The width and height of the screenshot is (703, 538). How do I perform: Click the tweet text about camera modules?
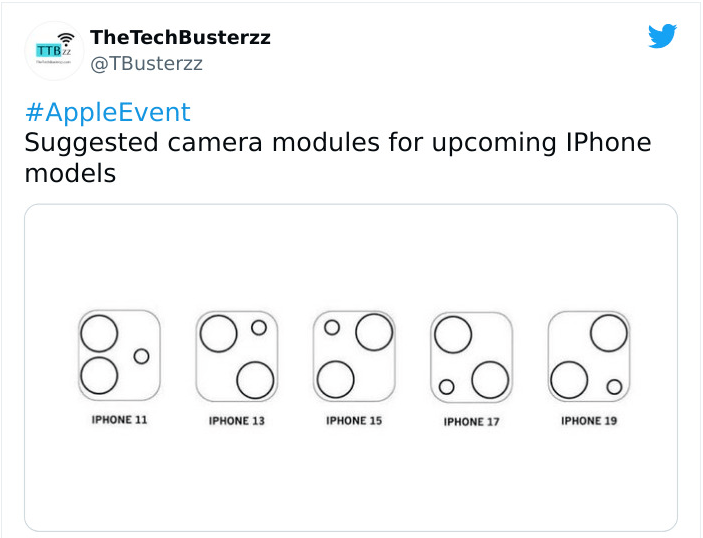tap(338, 157)
